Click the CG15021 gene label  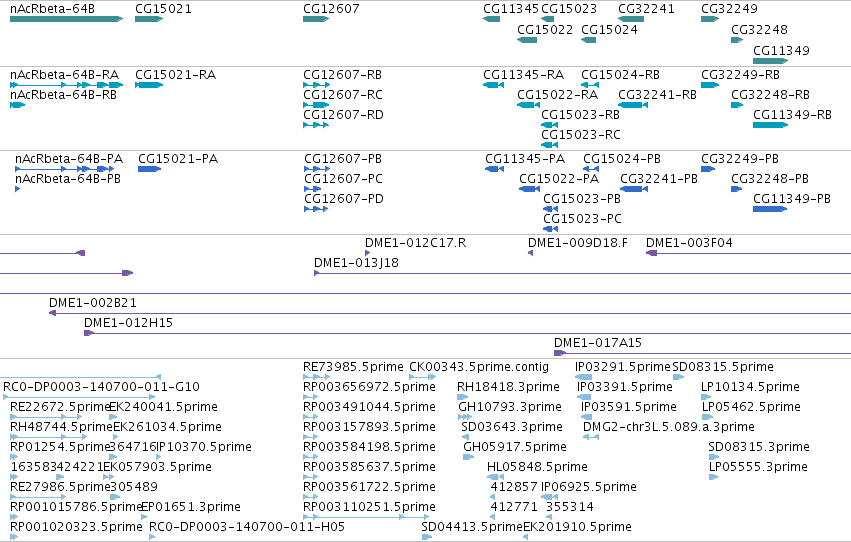(x=163, y=9)
